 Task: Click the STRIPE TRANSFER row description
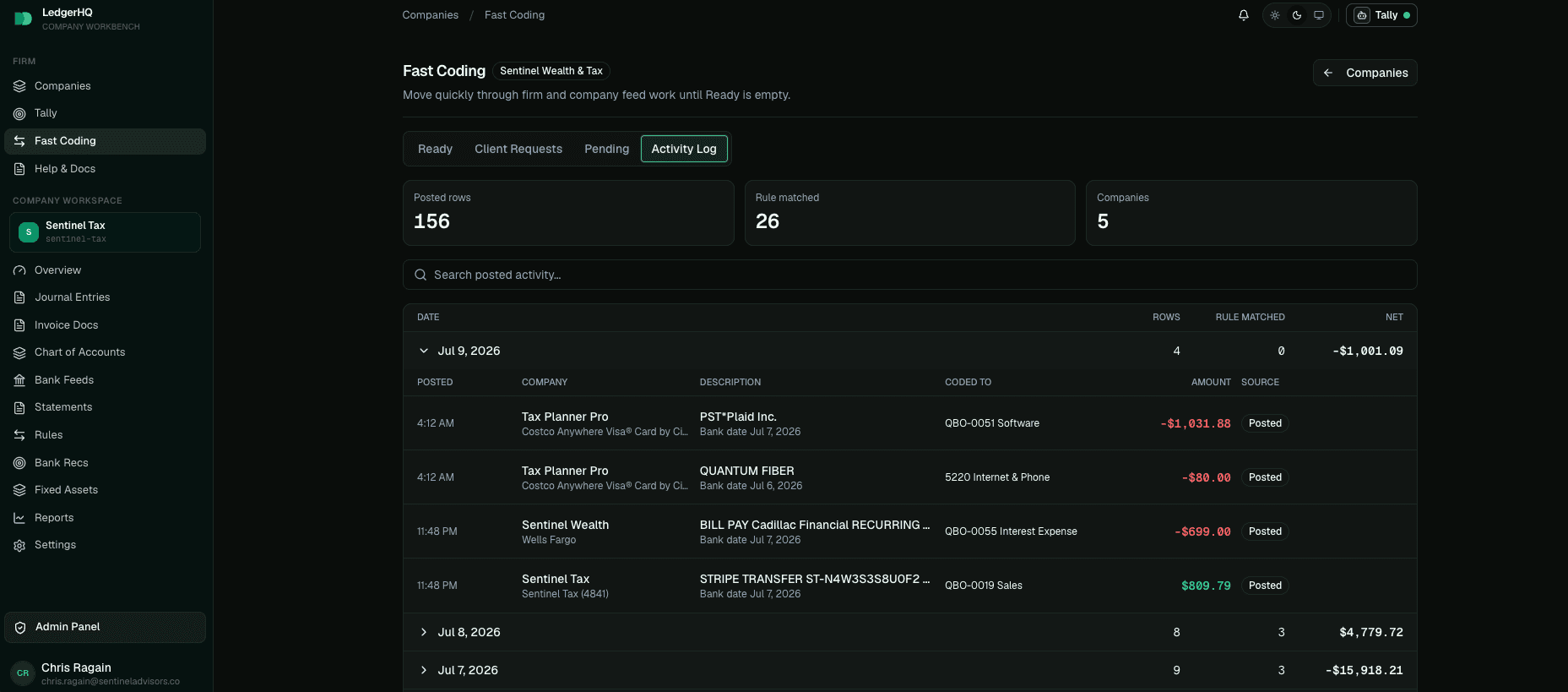[815, 579]
